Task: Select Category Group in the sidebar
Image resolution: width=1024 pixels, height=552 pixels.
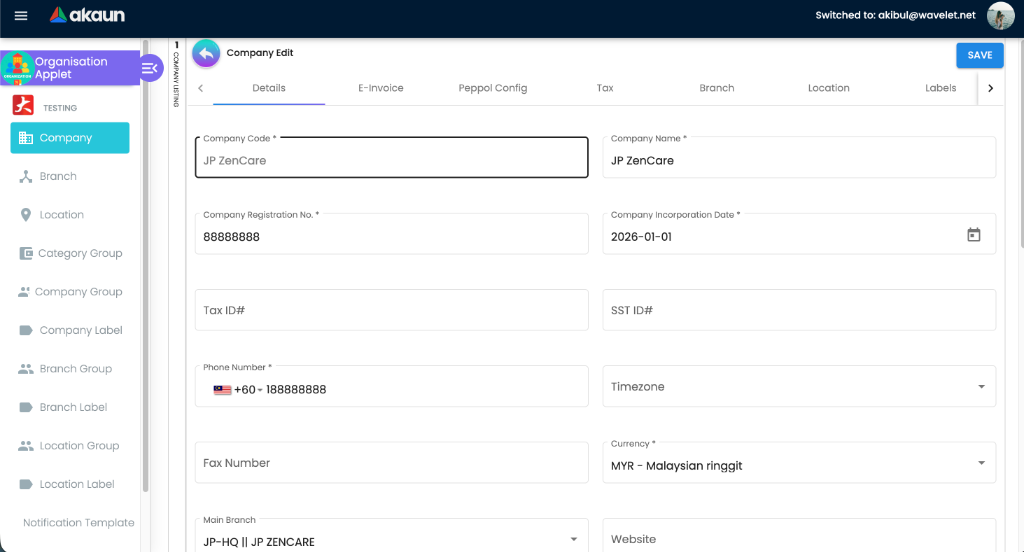Action: point(70,253)
